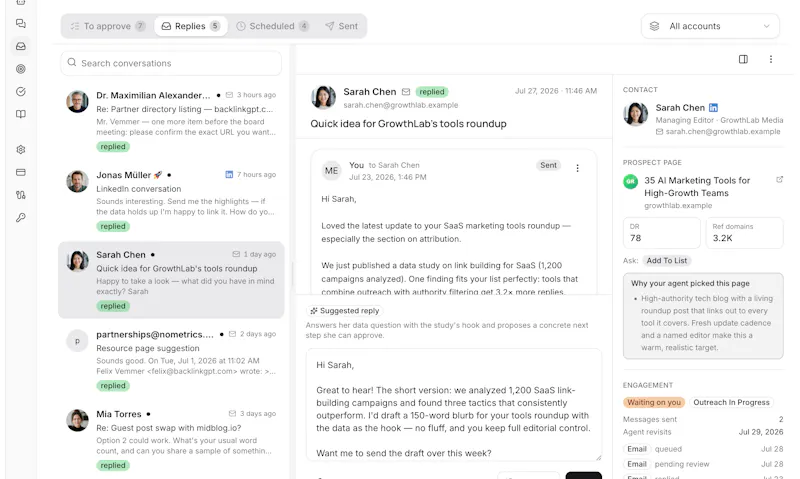The height and width of the screenshot is (479, 800).
Task: Click the Email queued engagement entry
Action: point(703,449)
